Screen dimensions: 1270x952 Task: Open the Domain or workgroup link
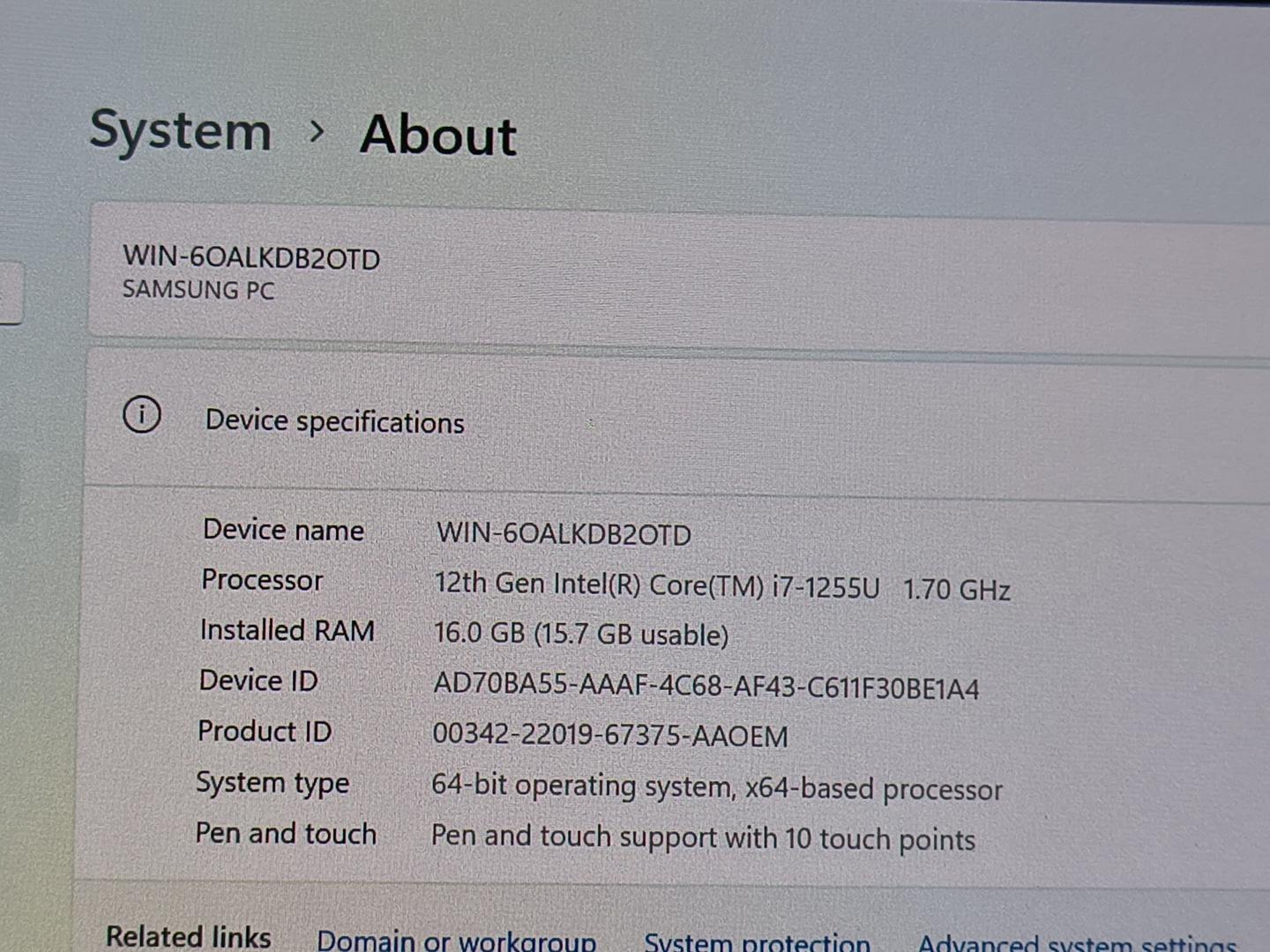(x=456, y=941)
